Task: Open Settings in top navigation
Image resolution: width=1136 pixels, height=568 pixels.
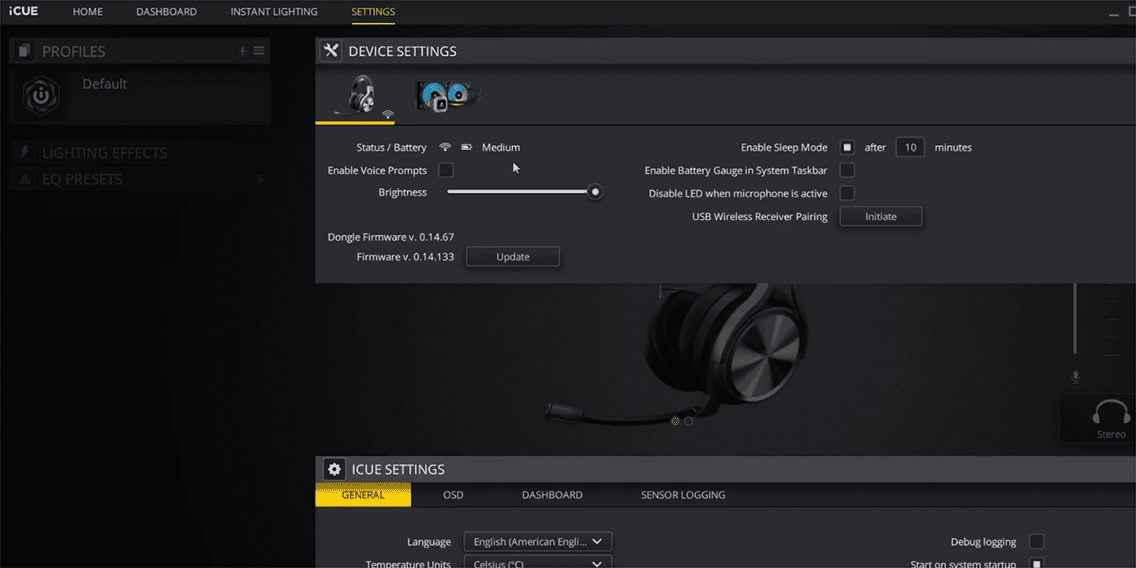Action: coord(373,12)
